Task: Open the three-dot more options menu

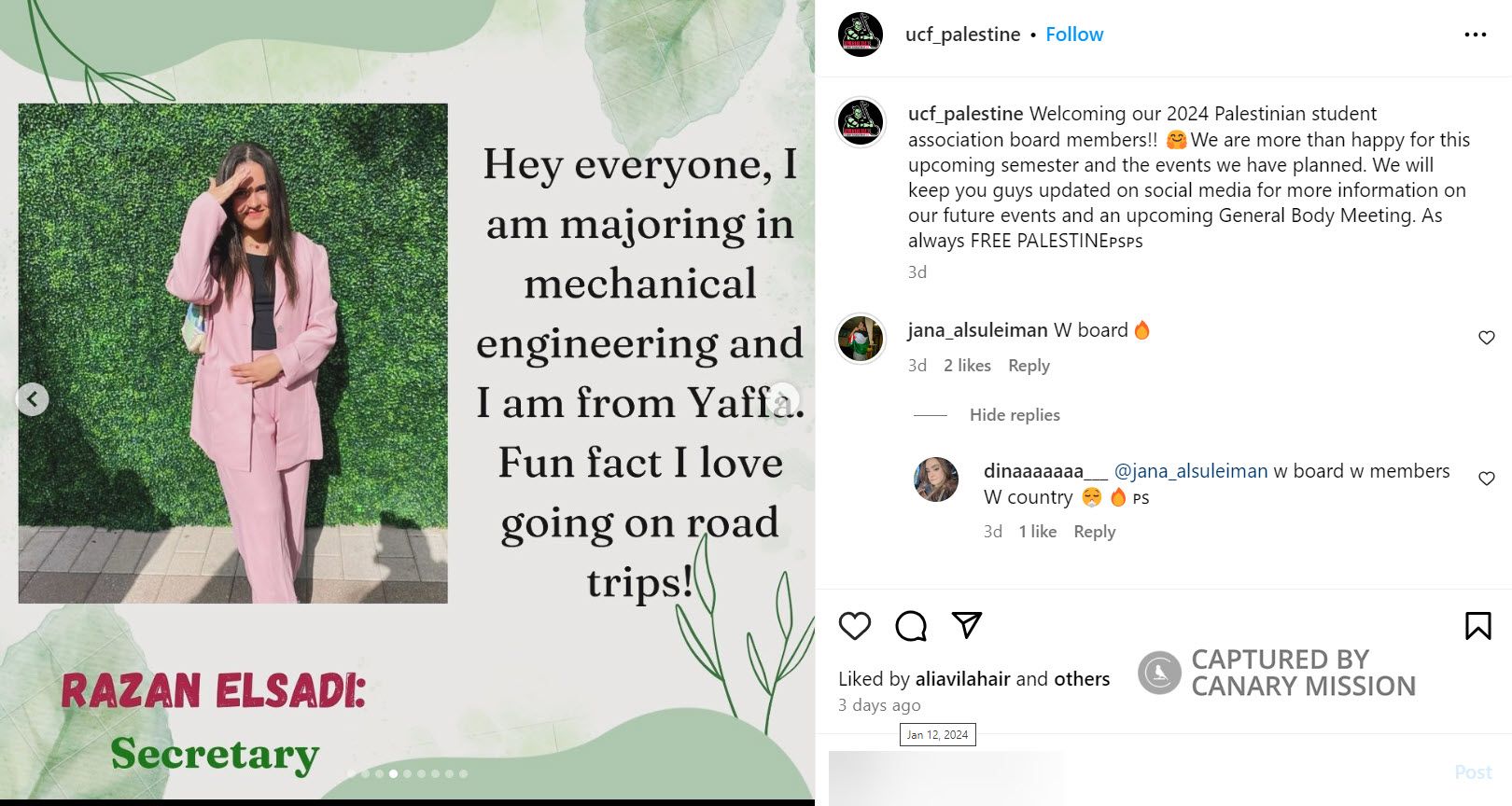Action: click(1475, 35)
